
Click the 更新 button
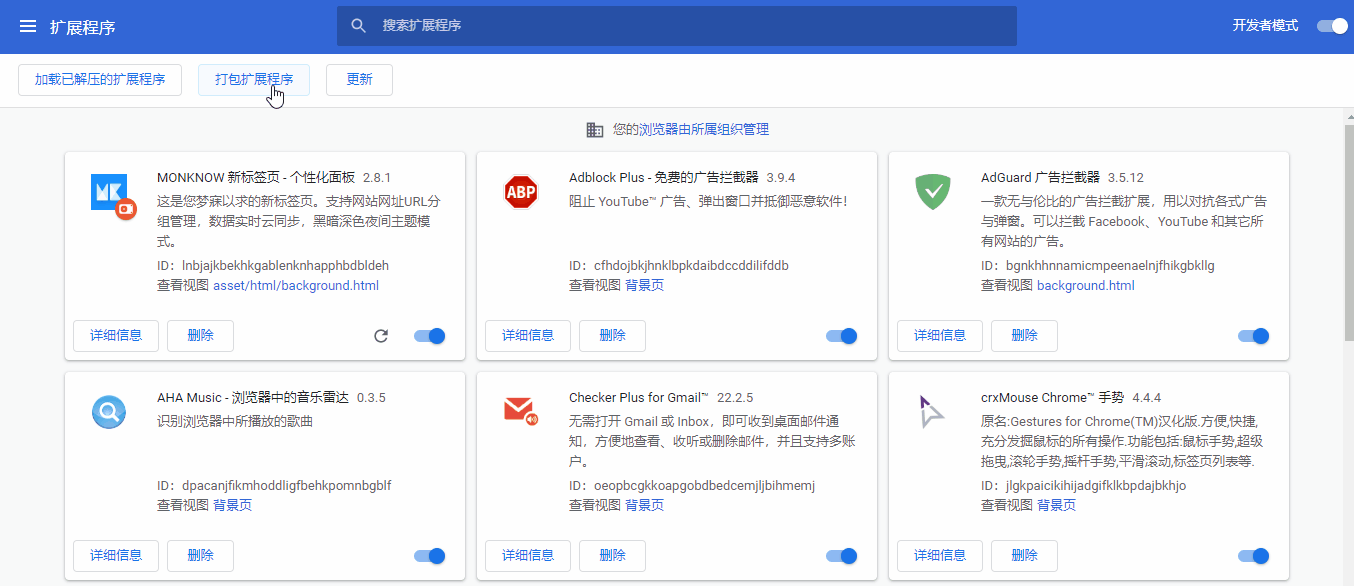click(x=359, y=79)
